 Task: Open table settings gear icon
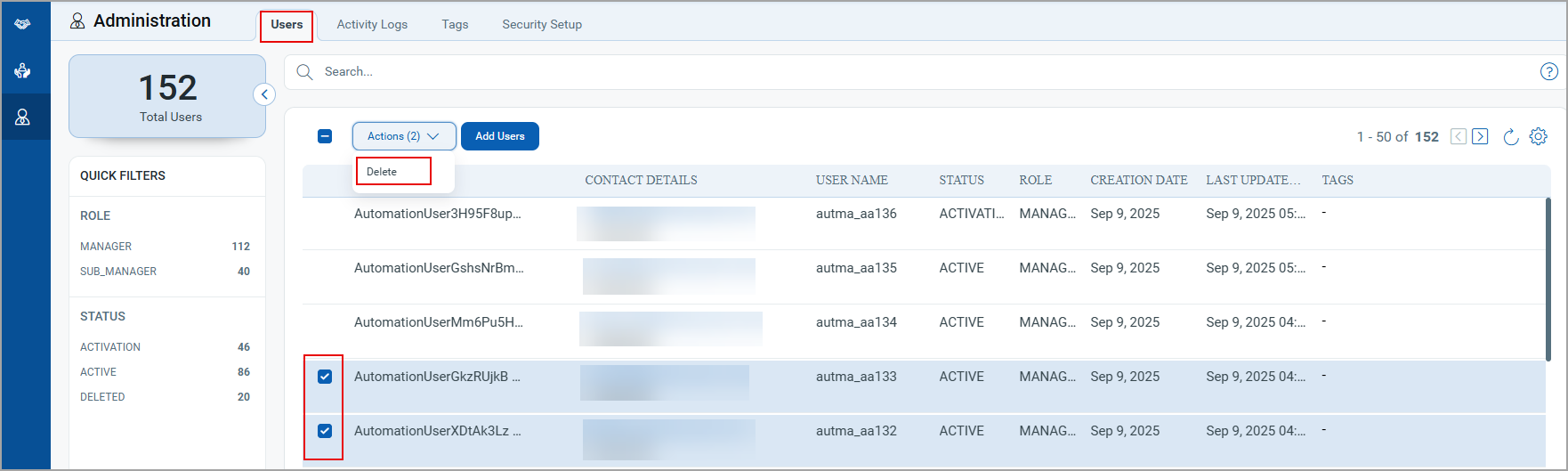click(1539, 136)
